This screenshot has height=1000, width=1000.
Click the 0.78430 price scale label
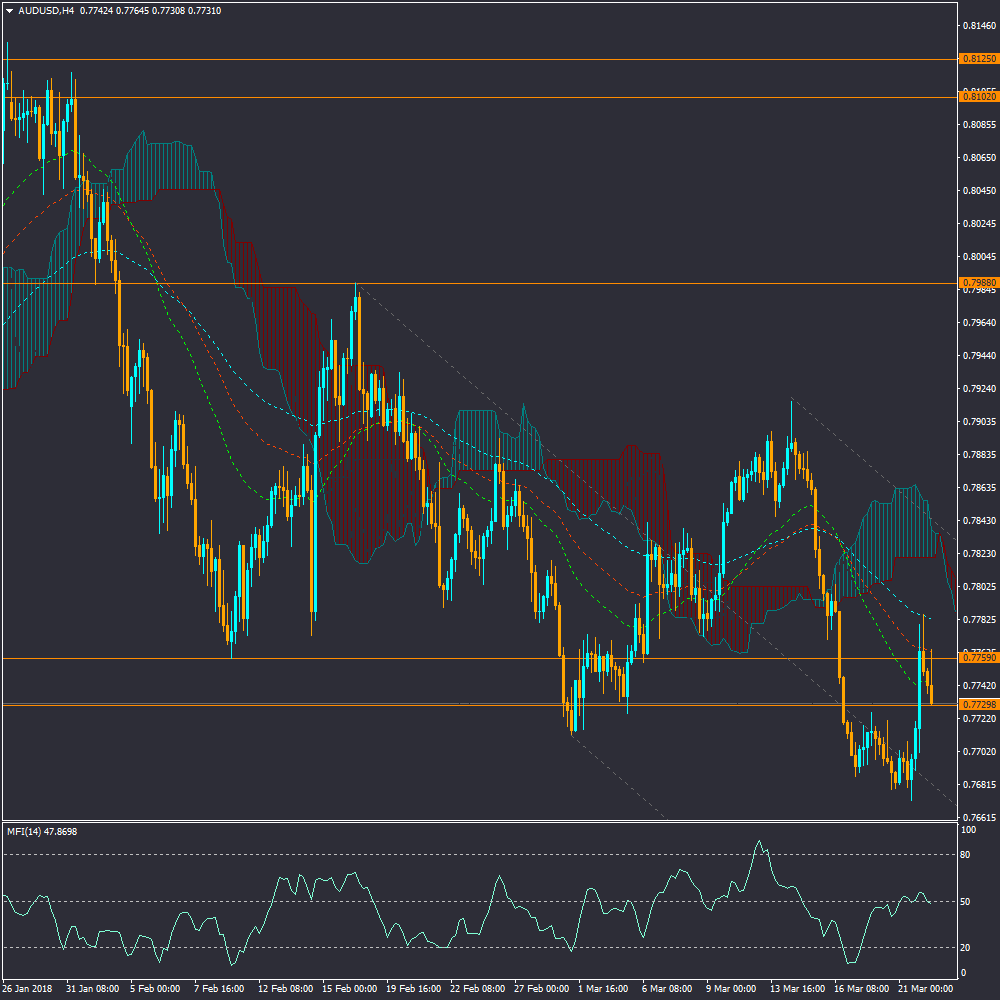[977, 520]
